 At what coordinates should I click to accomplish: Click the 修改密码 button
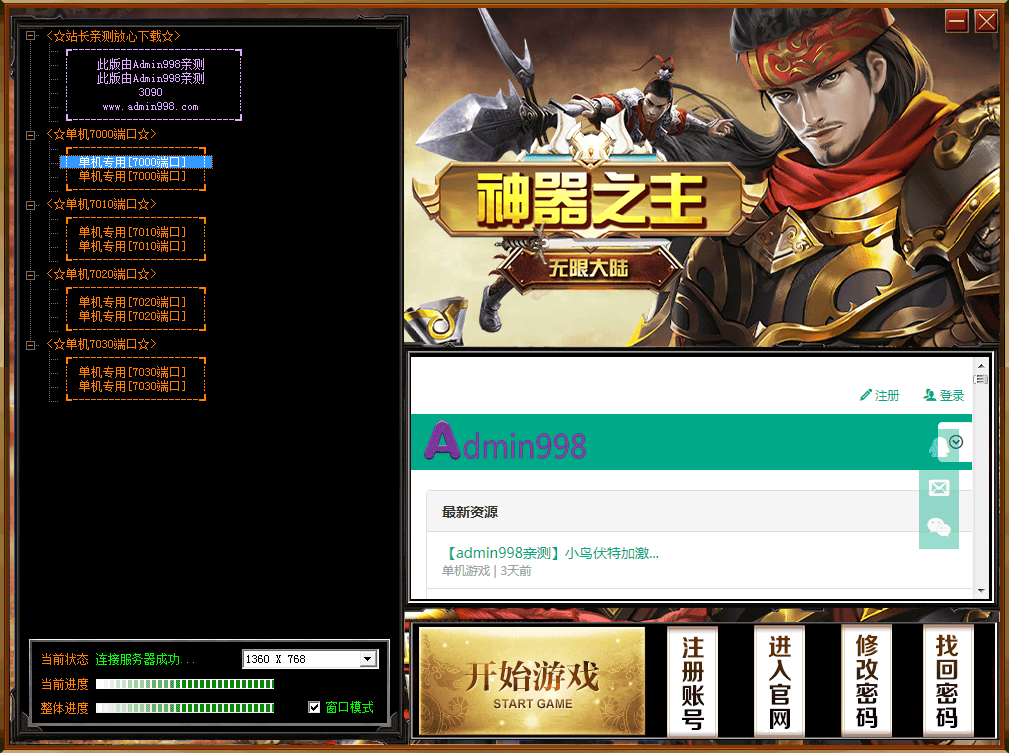click(867, 682)
